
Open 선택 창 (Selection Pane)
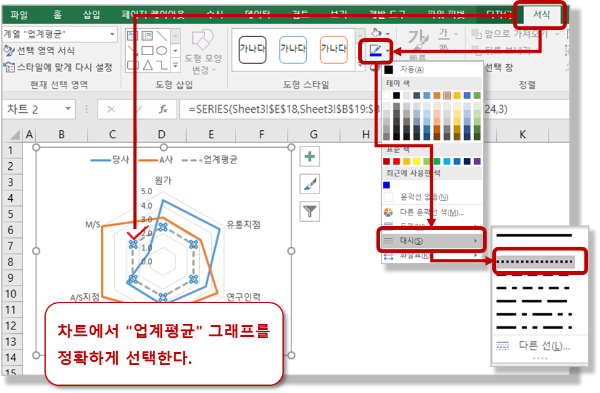click(x=499, y=68)
